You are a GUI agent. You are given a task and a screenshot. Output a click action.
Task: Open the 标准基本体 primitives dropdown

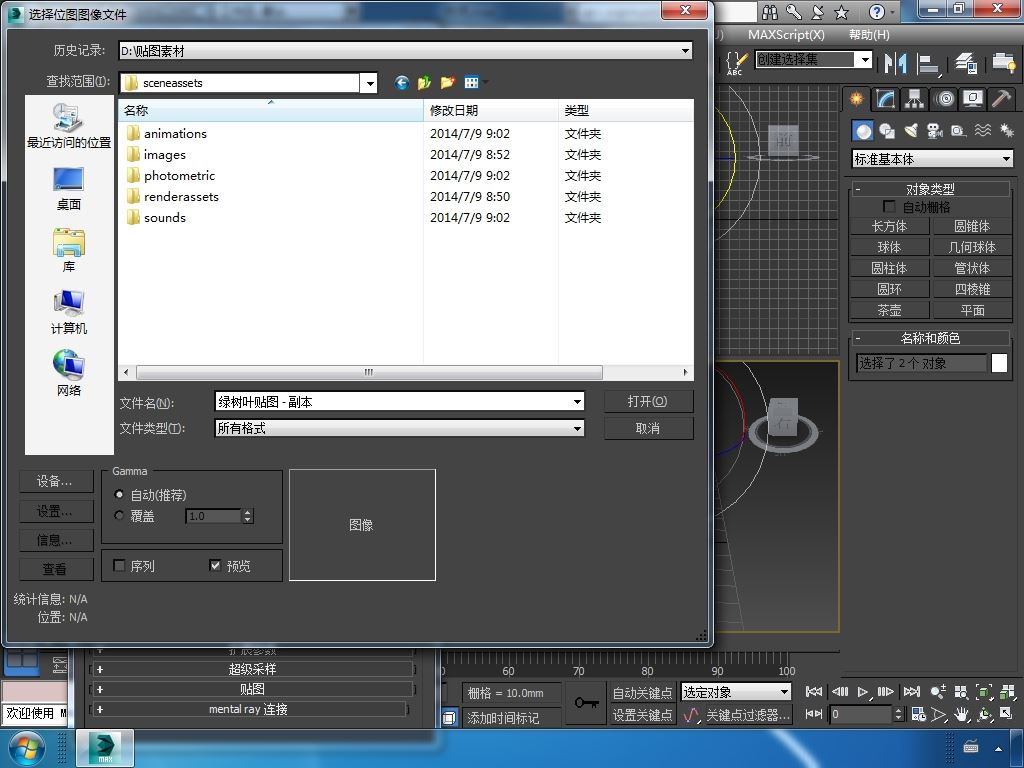tap(933, 159)
